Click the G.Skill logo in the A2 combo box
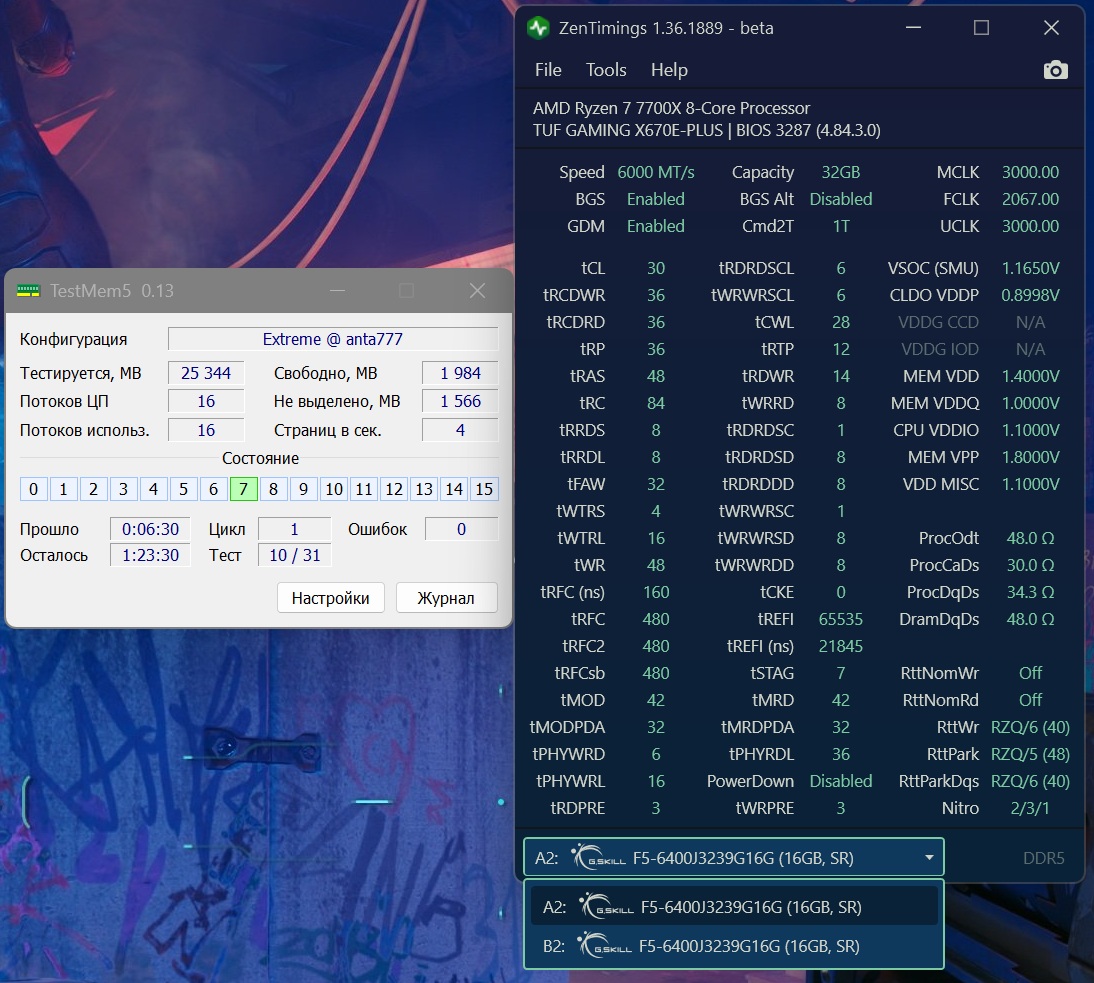 pyautogui.click(x=599, y=857)
